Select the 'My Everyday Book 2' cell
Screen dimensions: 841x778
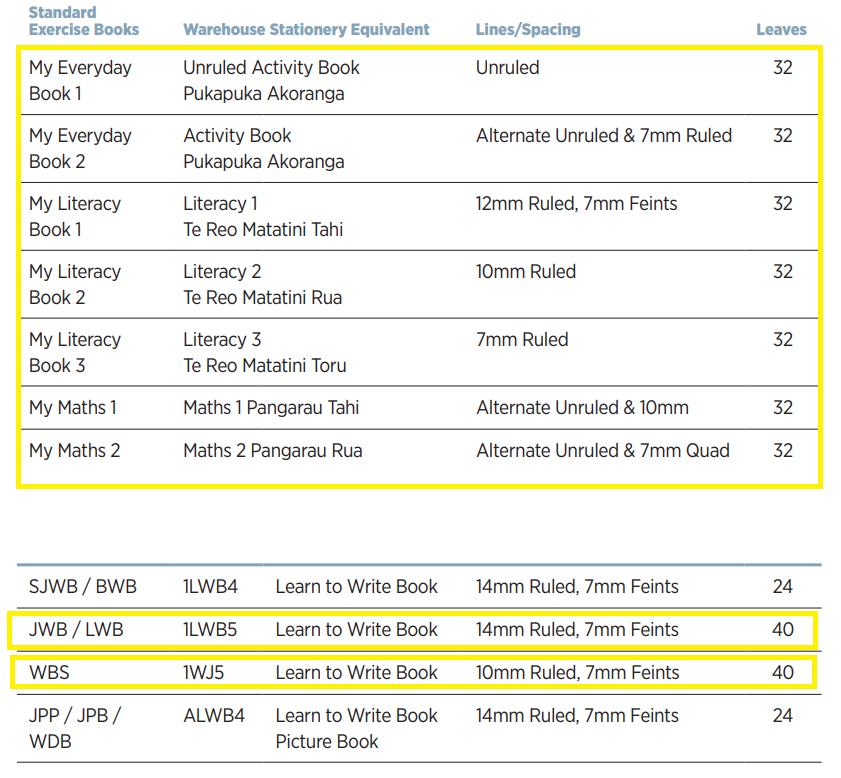(80, 149)
